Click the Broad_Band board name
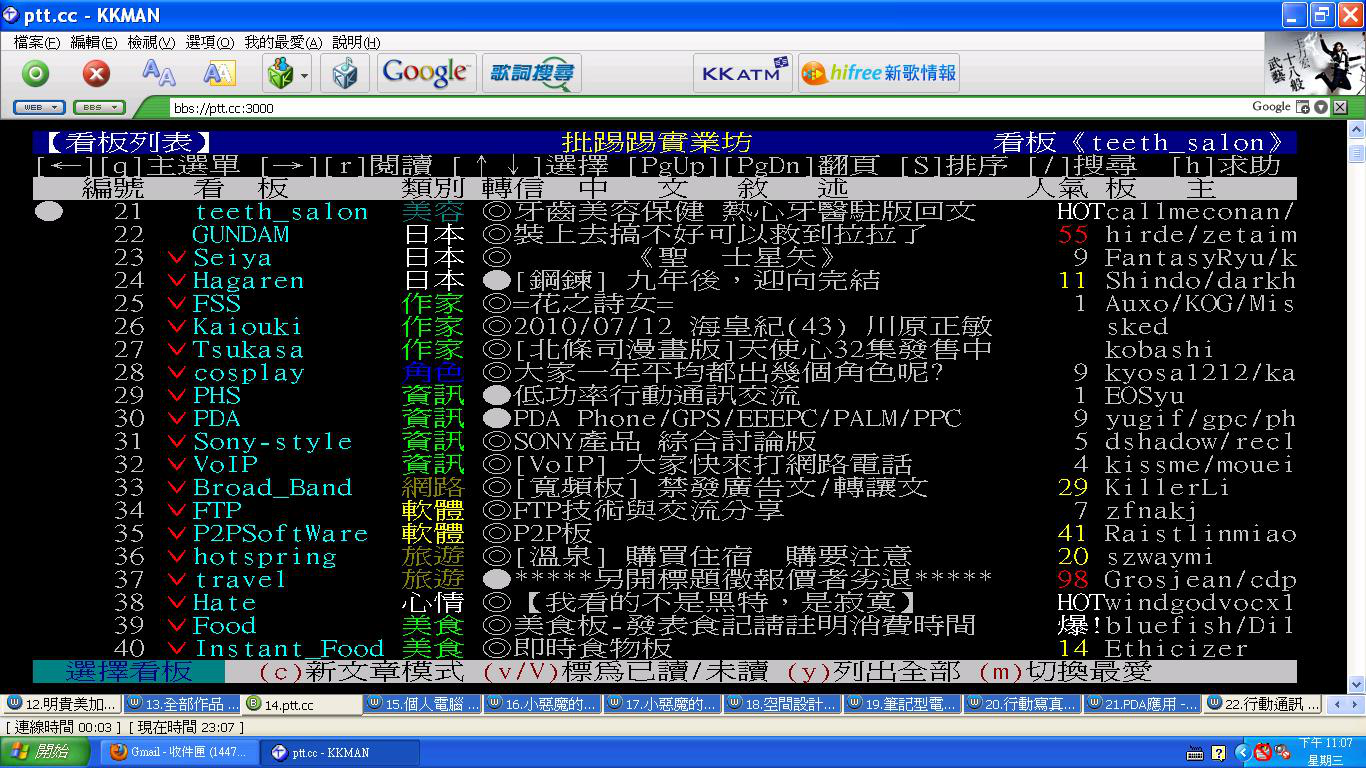The image size is (1366, 768). coord(272,488)
